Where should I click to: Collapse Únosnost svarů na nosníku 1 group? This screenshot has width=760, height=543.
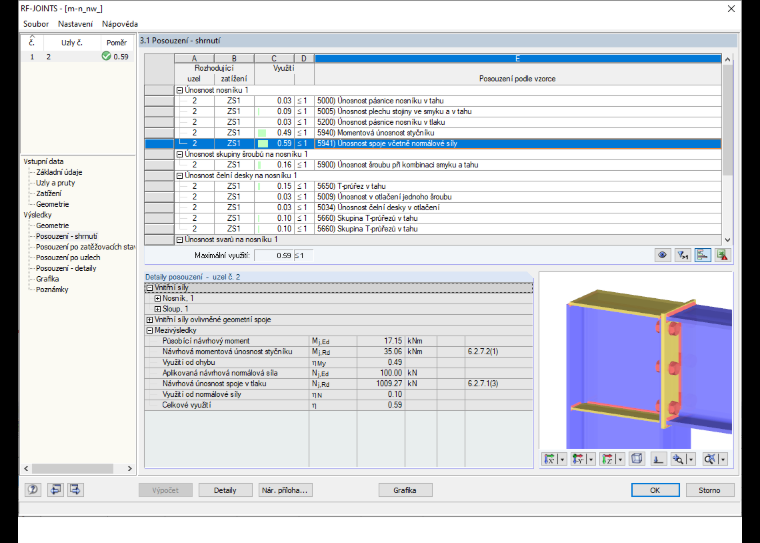point(179,240)
